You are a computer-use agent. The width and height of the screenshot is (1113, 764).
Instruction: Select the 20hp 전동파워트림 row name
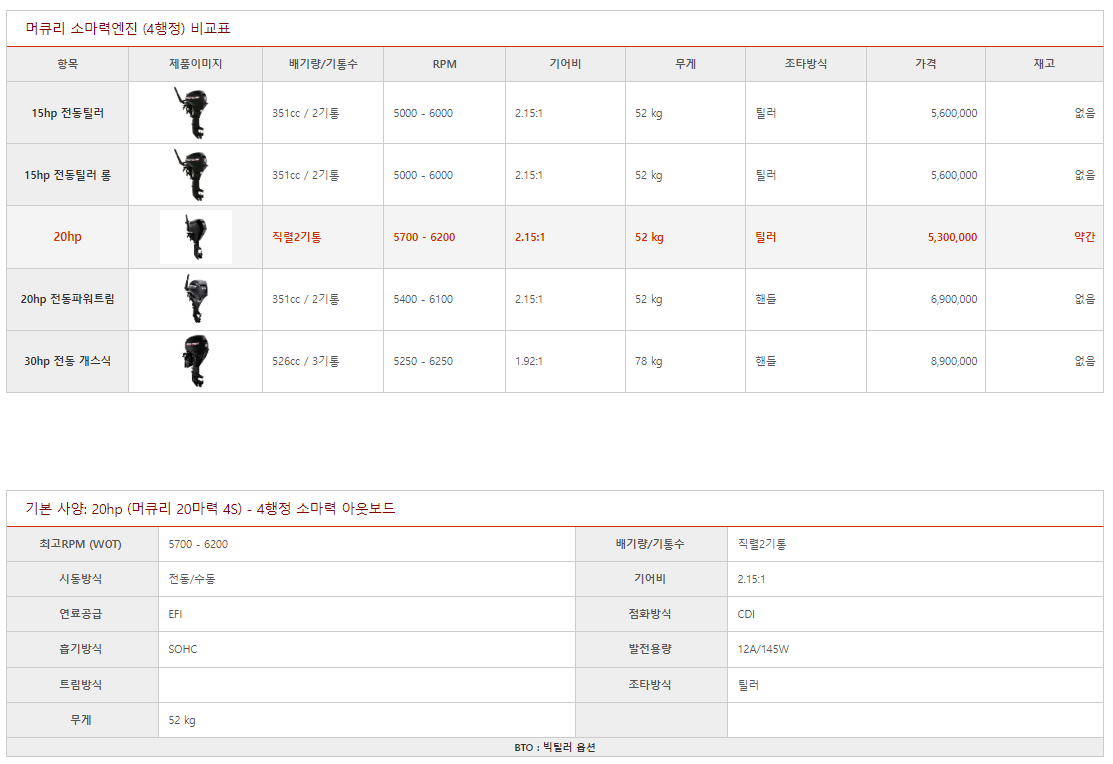click(67, 299)
